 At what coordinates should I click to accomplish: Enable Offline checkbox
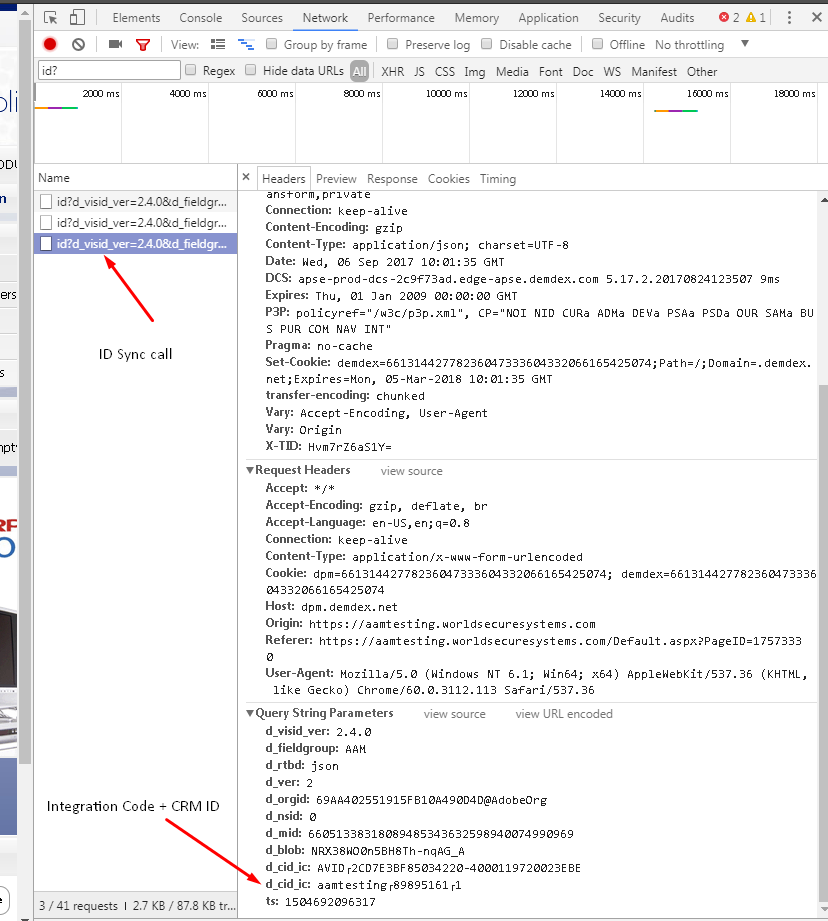pyautogui.click(x=597, y=44)
